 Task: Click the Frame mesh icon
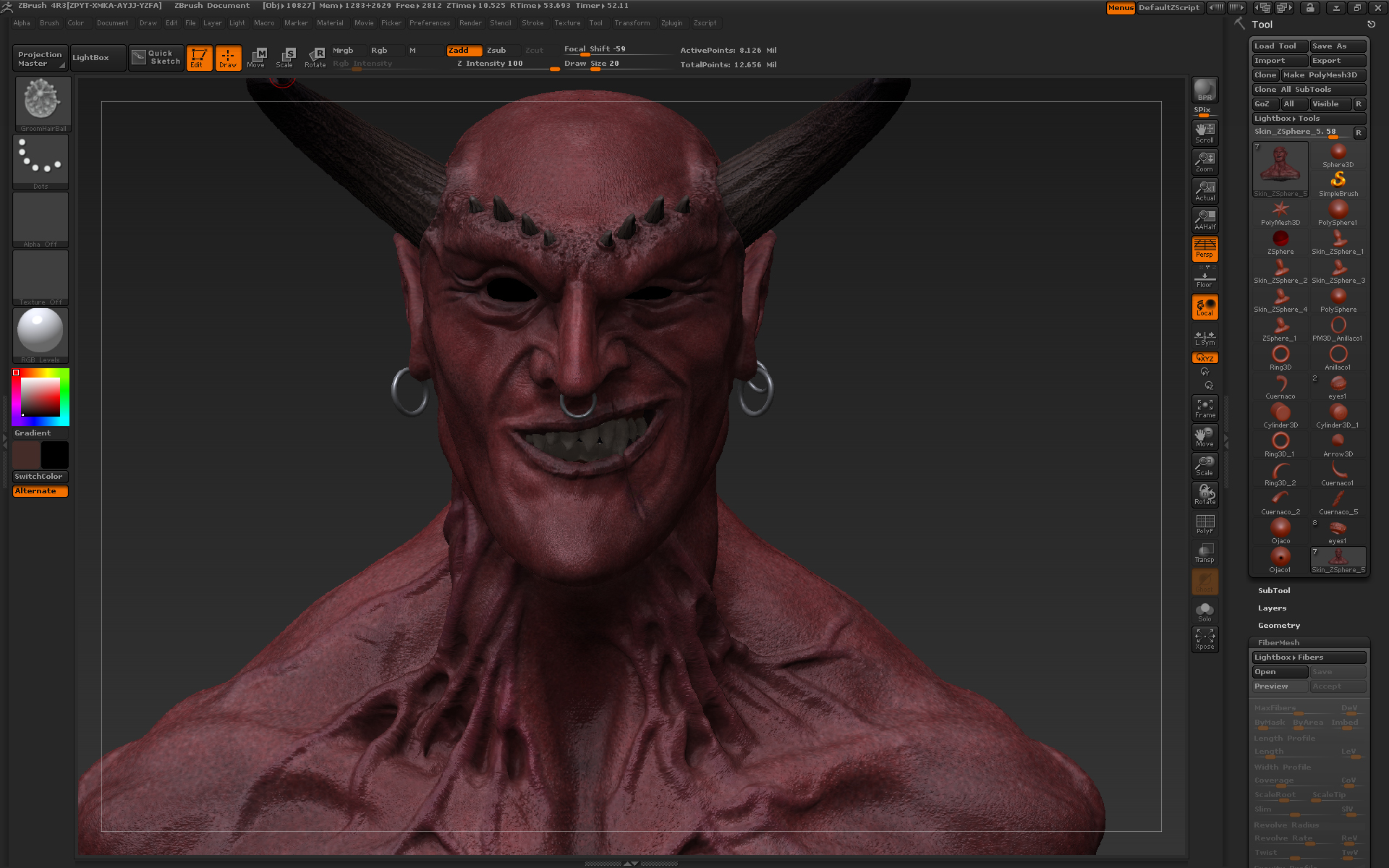(x=1205, y=408)
